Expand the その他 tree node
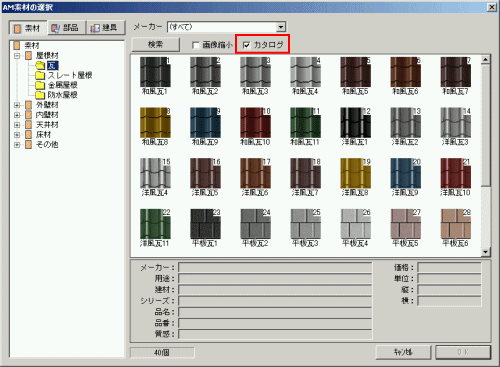Viewport: 500px width, 367px height. (17, 145)
